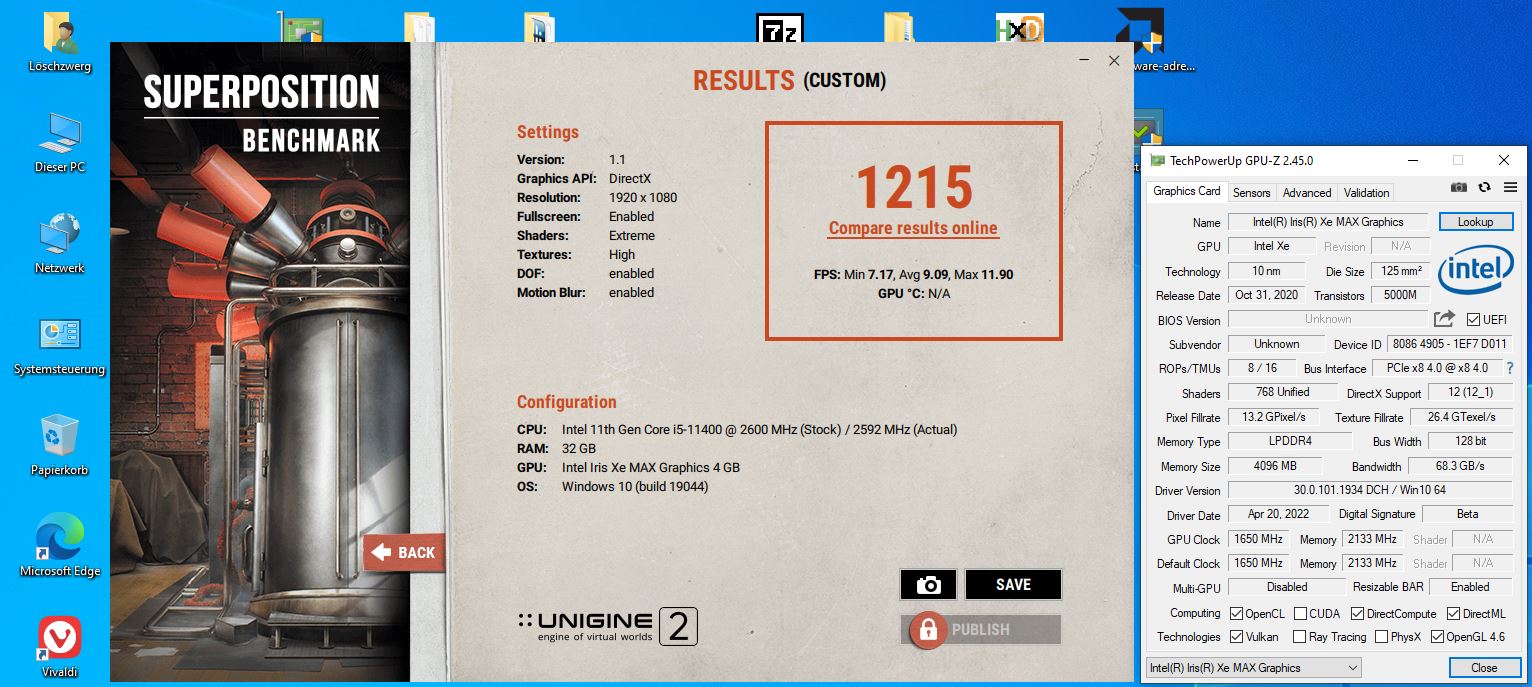The height and width of the screenshot is (687, 1532).
Task: Click the Memory Size 4096 MB field
Action: coord(1275,466)
